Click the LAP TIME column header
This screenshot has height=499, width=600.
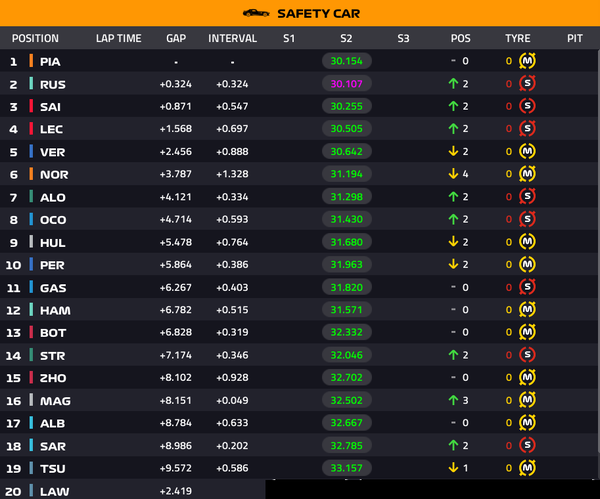[x=119, y=38]
